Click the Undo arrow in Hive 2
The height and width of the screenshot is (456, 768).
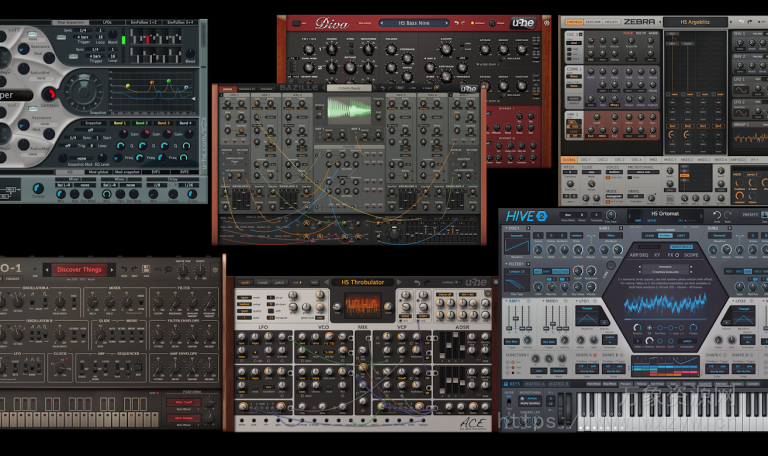(717, 215)
